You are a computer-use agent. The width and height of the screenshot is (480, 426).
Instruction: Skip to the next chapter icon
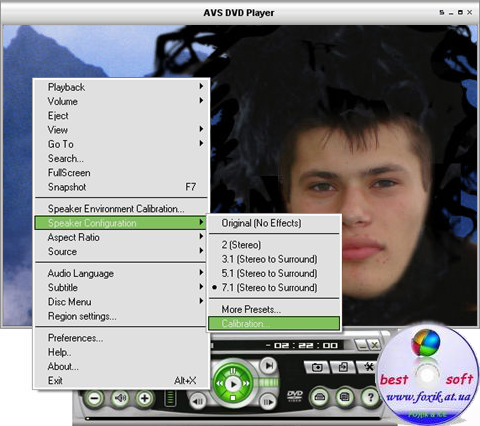[x=269, y=366]
